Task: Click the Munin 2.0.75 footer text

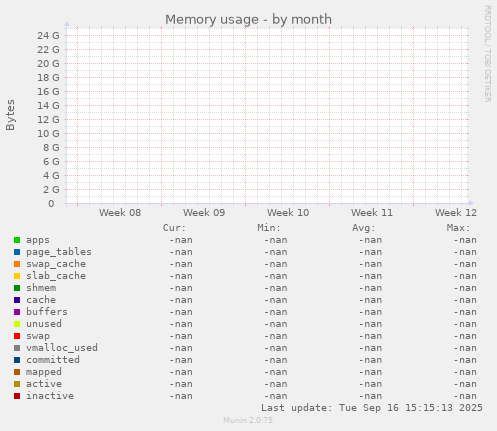Action: tap(248, 420)
